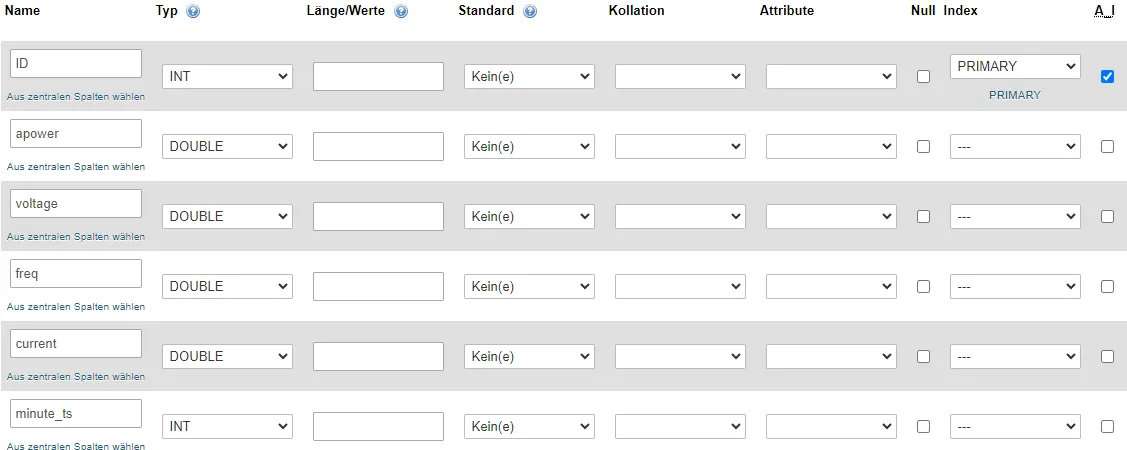Click the PRIMARY link under the ID index

click(x=1015, y=95)
